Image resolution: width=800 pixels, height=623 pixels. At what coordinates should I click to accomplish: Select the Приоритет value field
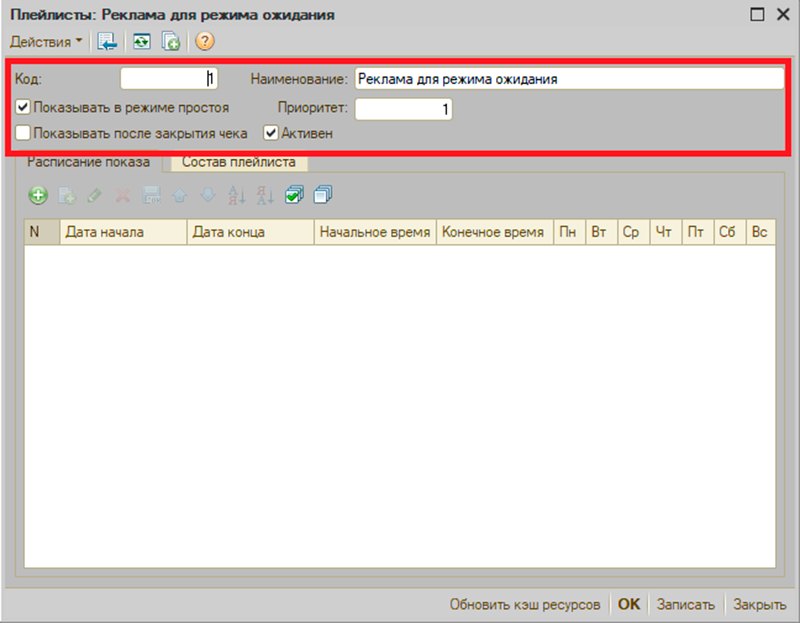click(404, 109)
